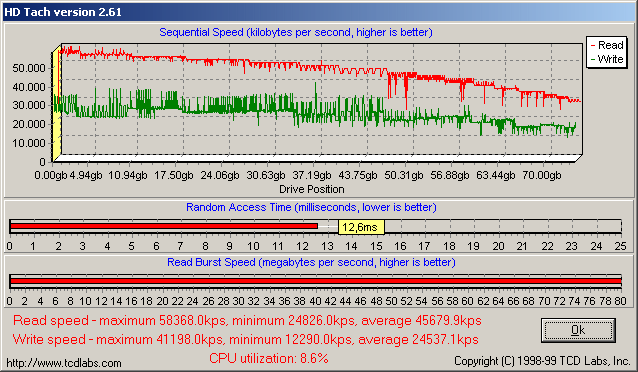The height and width of the screenshot is (372, 638).
Task: Click the Read speed results line
Action: coord(247,321)
